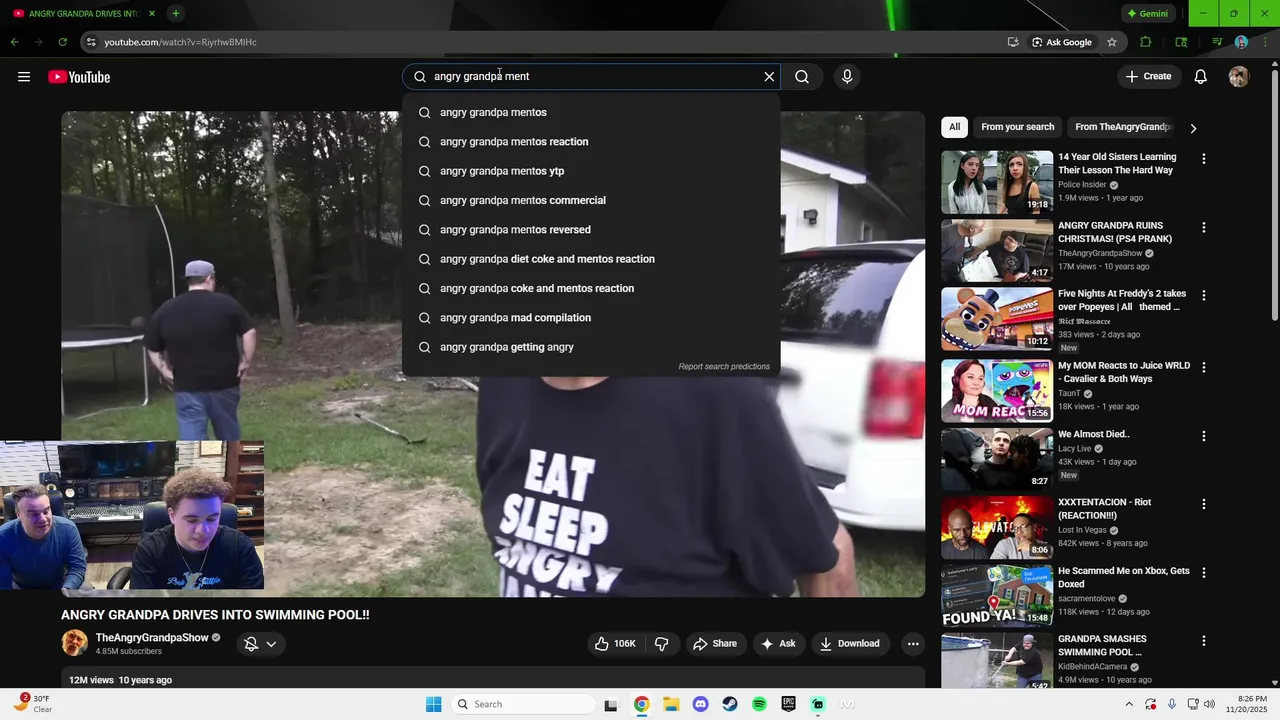The height and width of the screenshot is (720, 1280).
Task: Open options for 'We Almost Died..' video
Action: click(x=1203, y=436)
